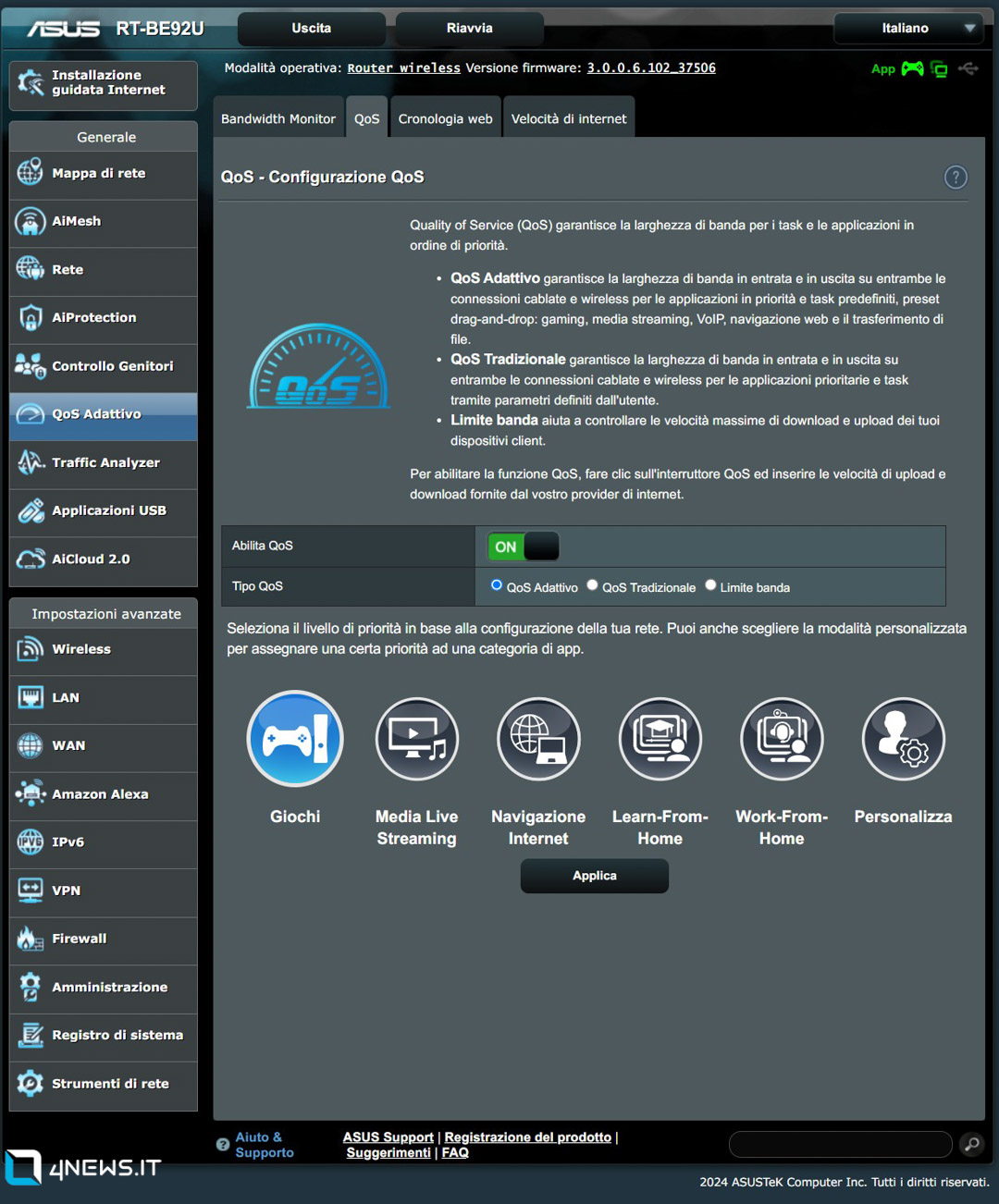Click the Riavvia reboot button

tap(470, 29)
